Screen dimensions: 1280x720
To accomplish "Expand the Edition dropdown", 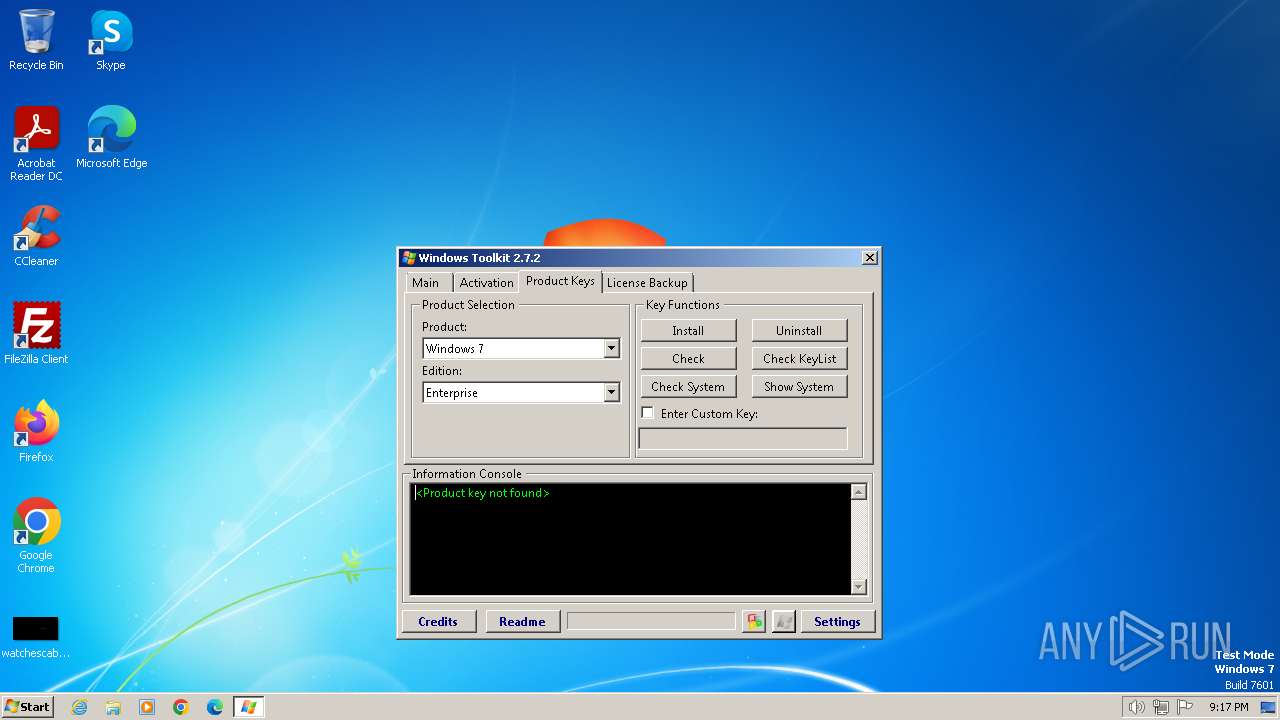I will tap(611, 393).
